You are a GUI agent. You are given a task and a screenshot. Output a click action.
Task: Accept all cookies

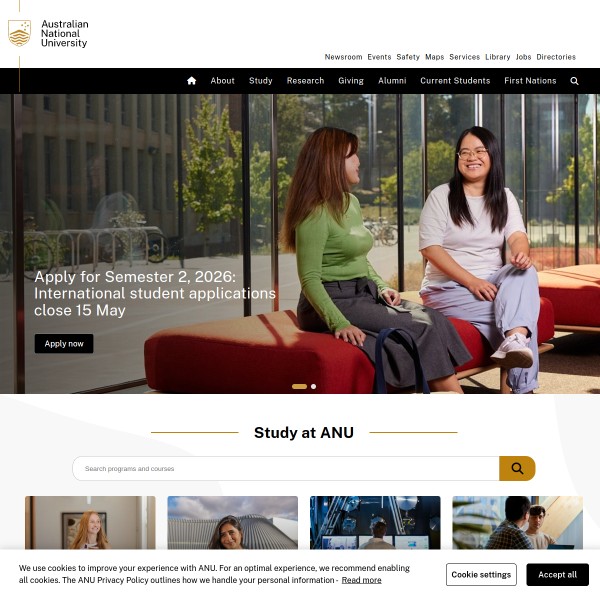pyautogui.click(x=557, y=574)
